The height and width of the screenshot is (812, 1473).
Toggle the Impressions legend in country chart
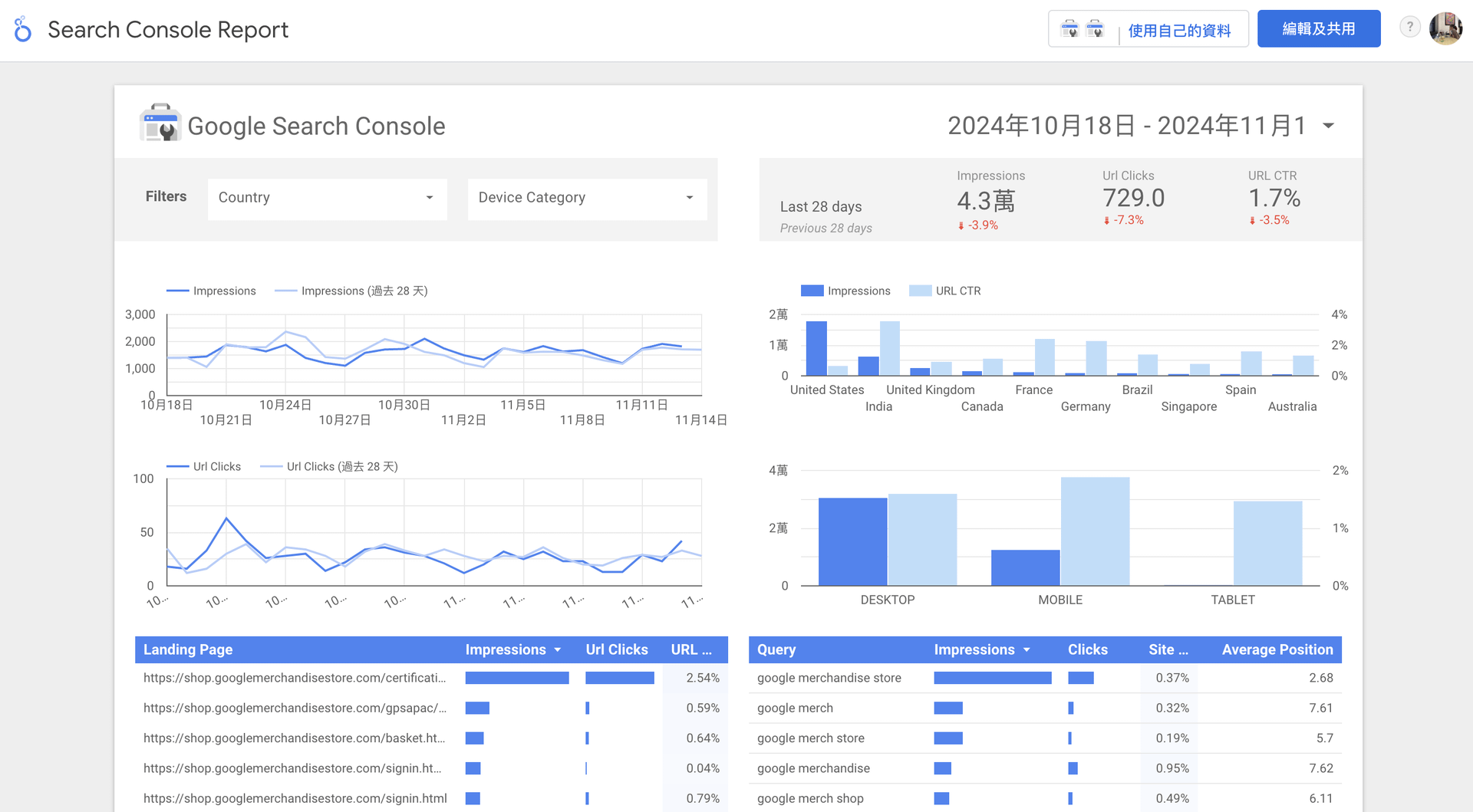pos(845,291)
